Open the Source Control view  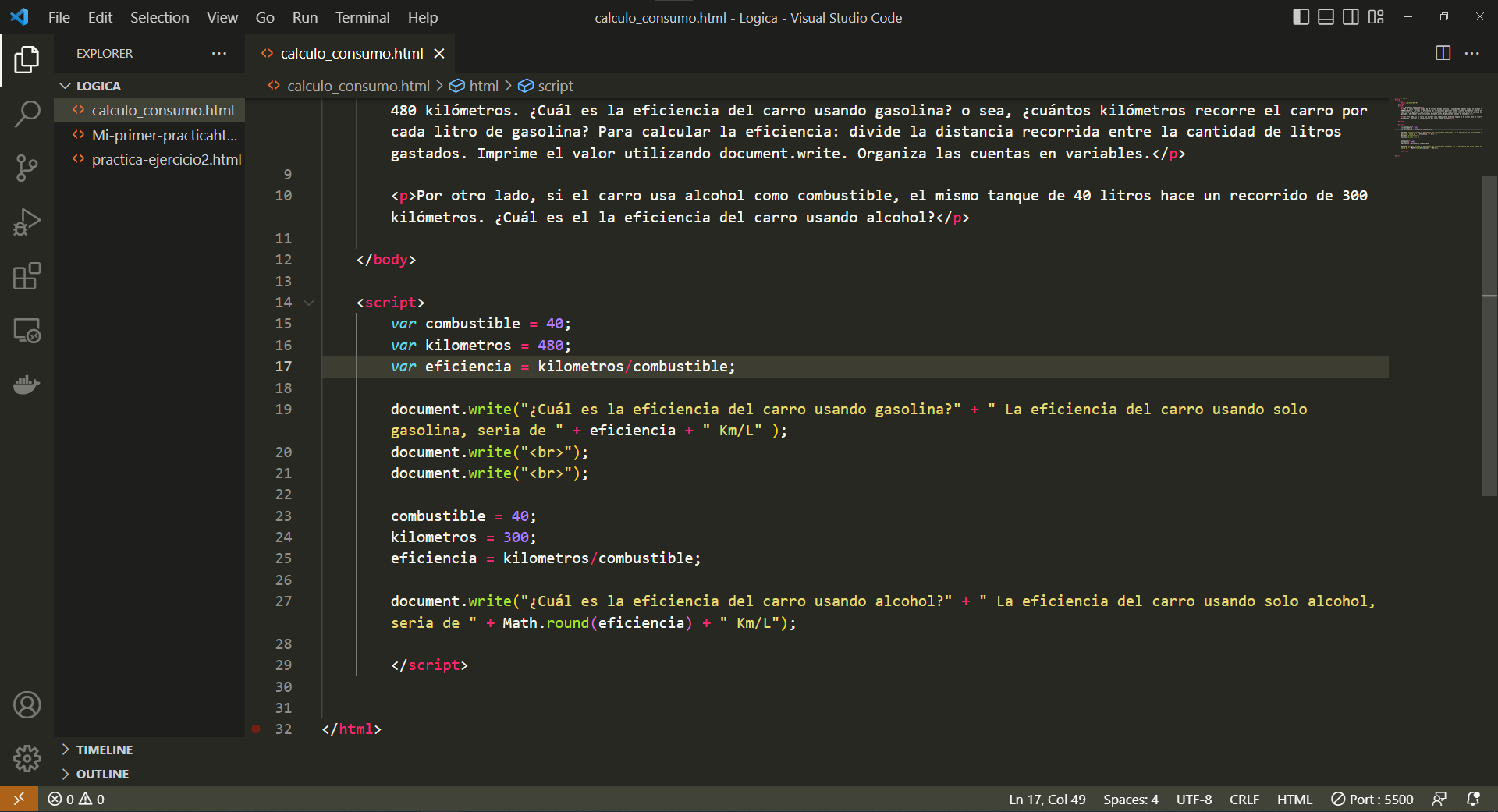coord(27,168)
